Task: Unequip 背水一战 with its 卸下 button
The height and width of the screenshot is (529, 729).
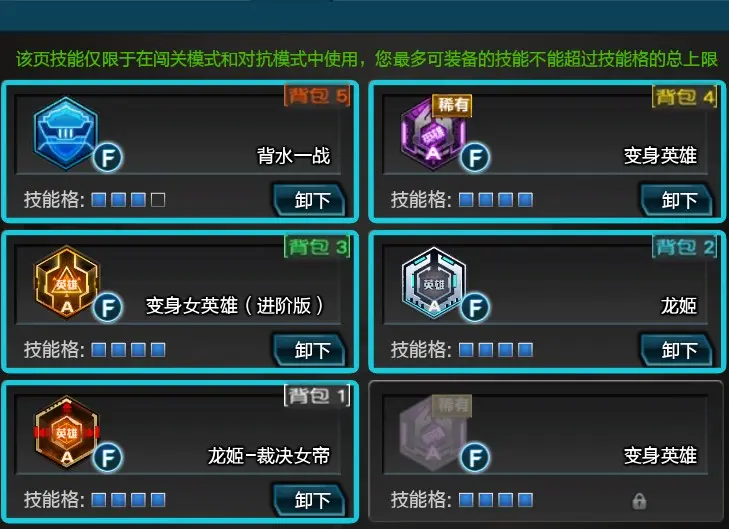Action: pyautogui.click(x=309, y=200)
